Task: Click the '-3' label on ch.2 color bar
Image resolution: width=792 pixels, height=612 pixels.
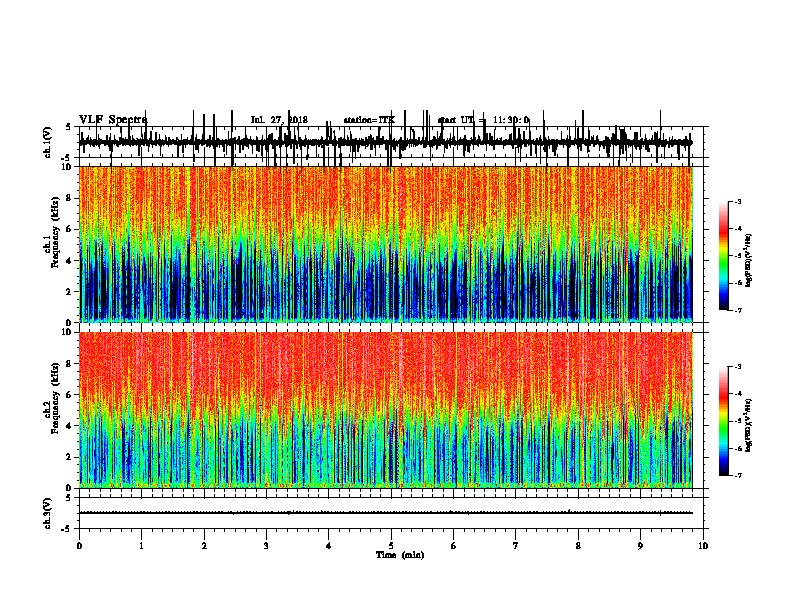Action: click(x=737, y=367)
